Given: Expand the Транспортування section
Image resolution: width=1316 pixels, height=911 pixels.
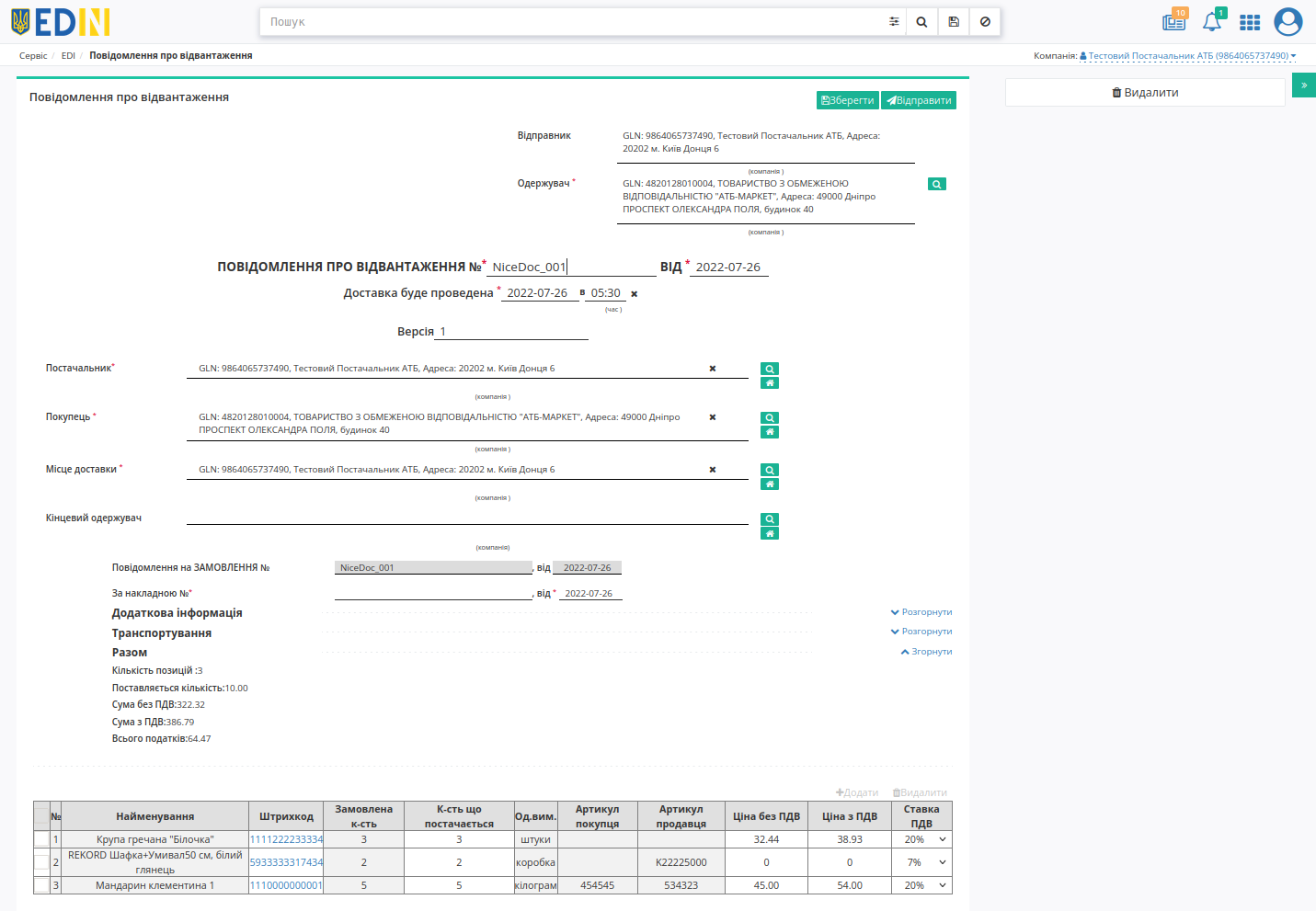Looking at the screenshot, I should click(x=921, y=632).
